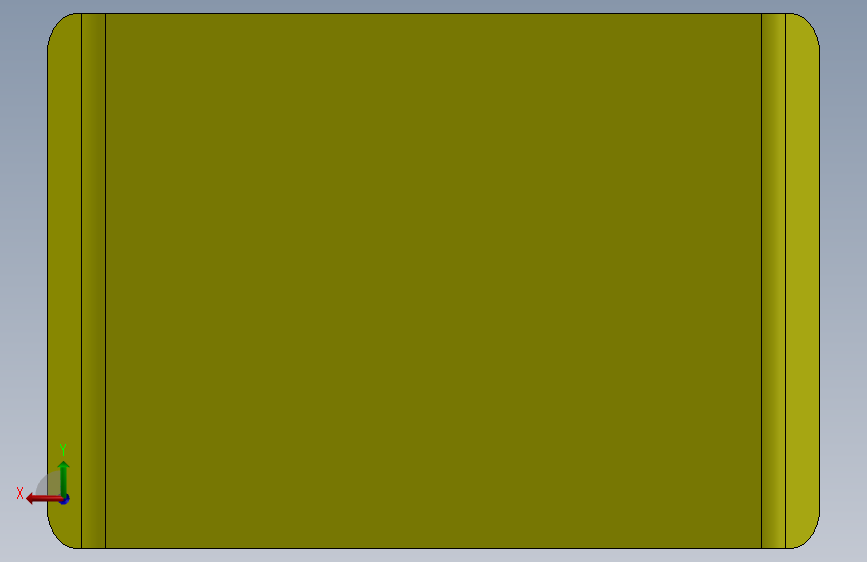Click the blue Z axis ball of triad
Viewport: 867px width, 562px height.
pos(65,499)
